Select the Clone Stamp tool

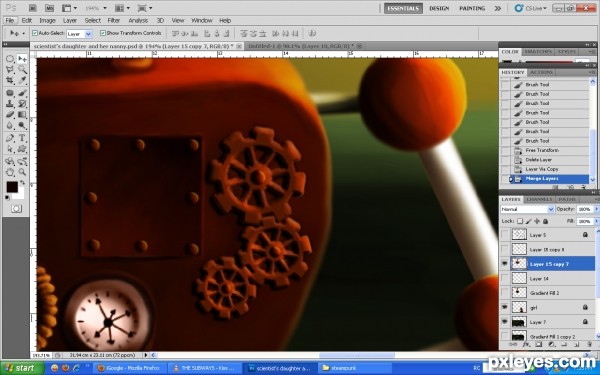(10, 103)
